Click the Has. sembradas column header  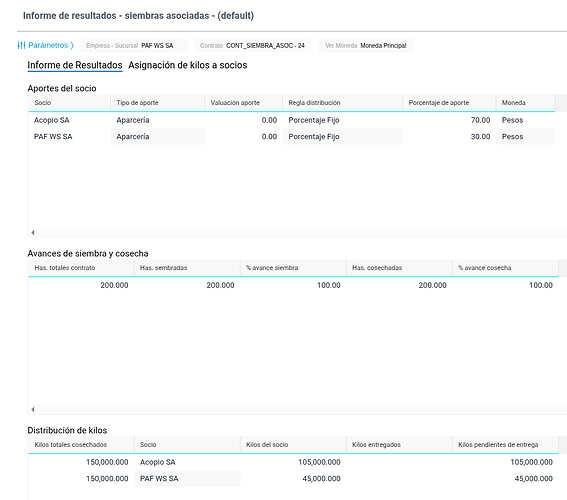coord(187,268)
